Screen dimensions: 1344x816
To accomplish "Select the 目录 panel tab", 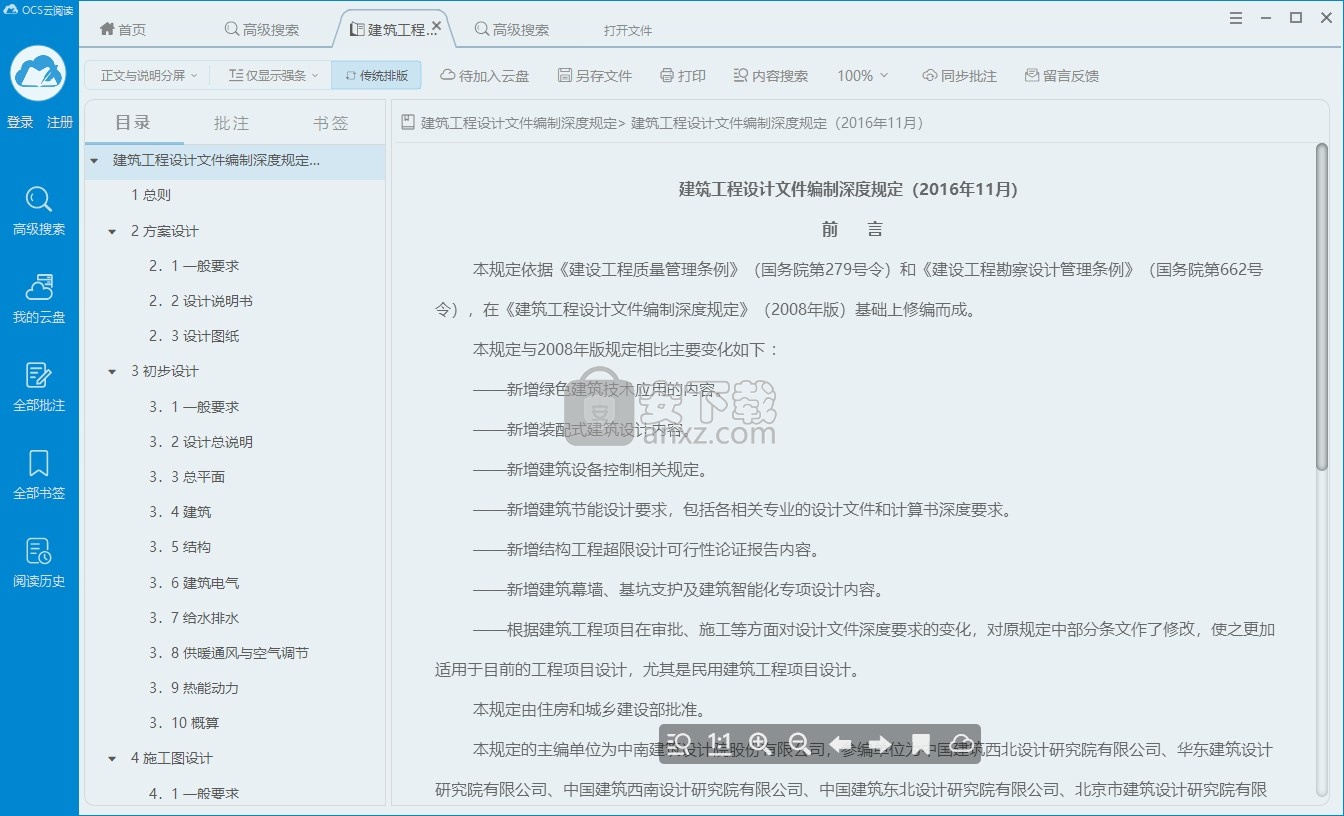I will [x=133, y=123].
